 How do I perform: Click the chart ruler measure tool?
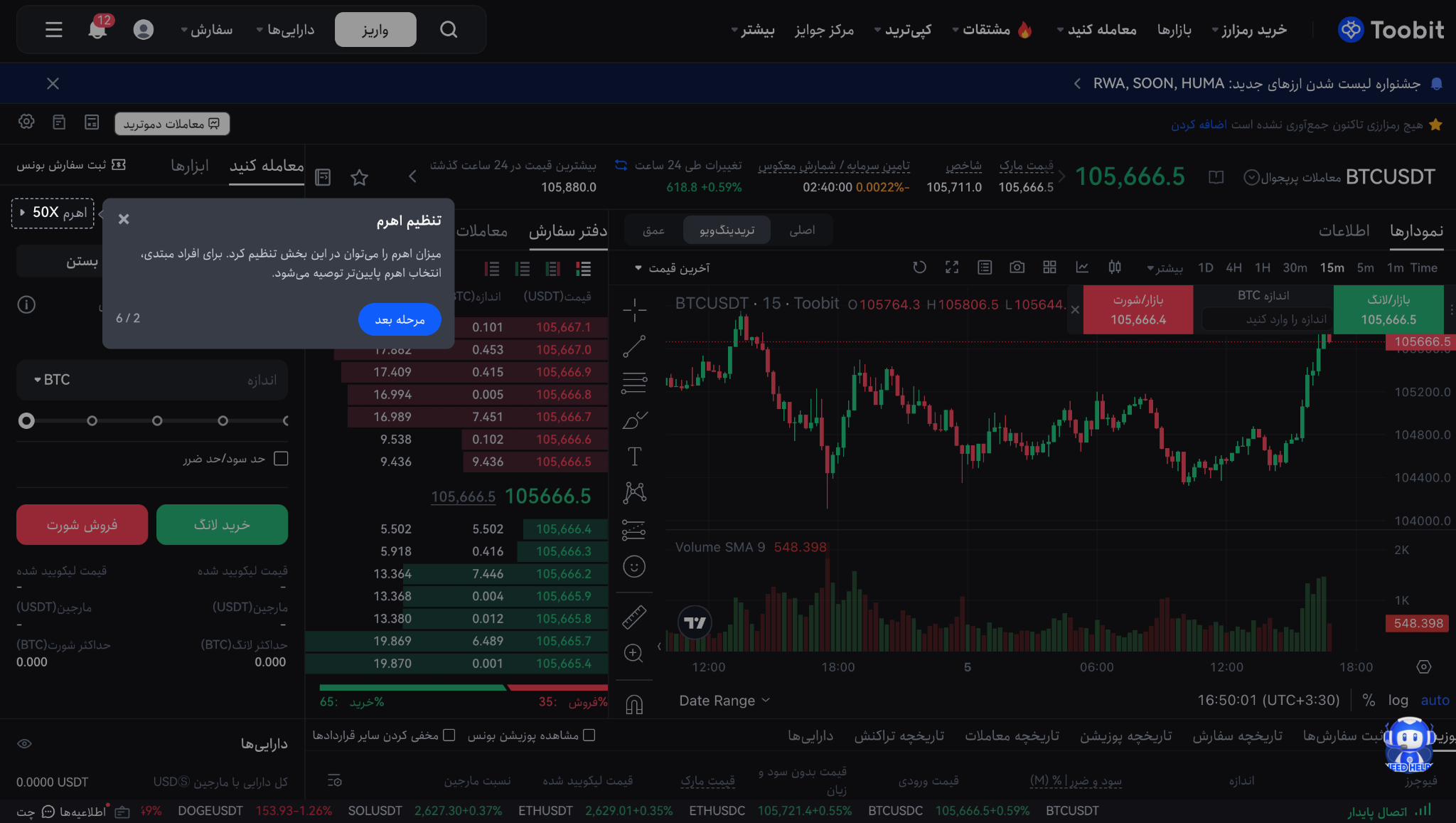(634, 617)
